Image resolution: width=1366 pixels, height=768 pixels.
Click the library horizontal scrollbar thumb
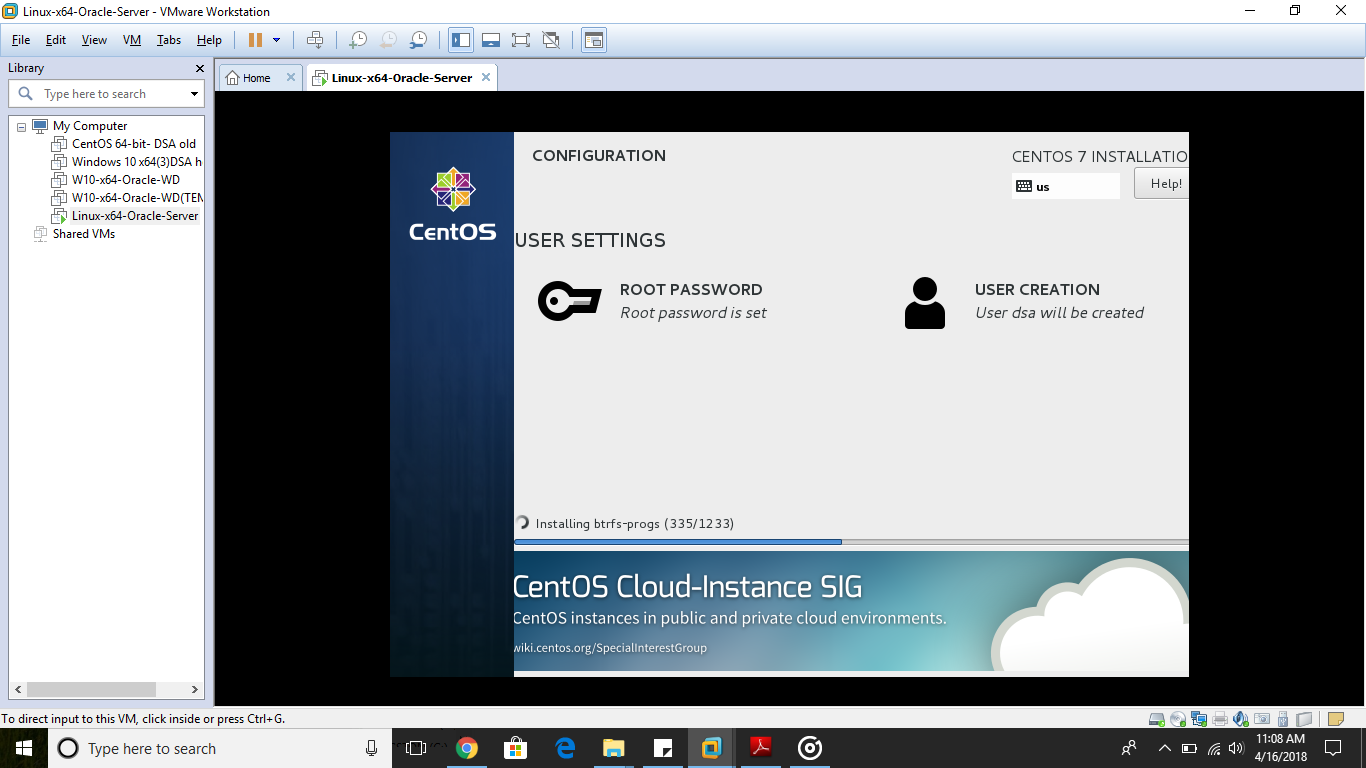tap(91, 690)
